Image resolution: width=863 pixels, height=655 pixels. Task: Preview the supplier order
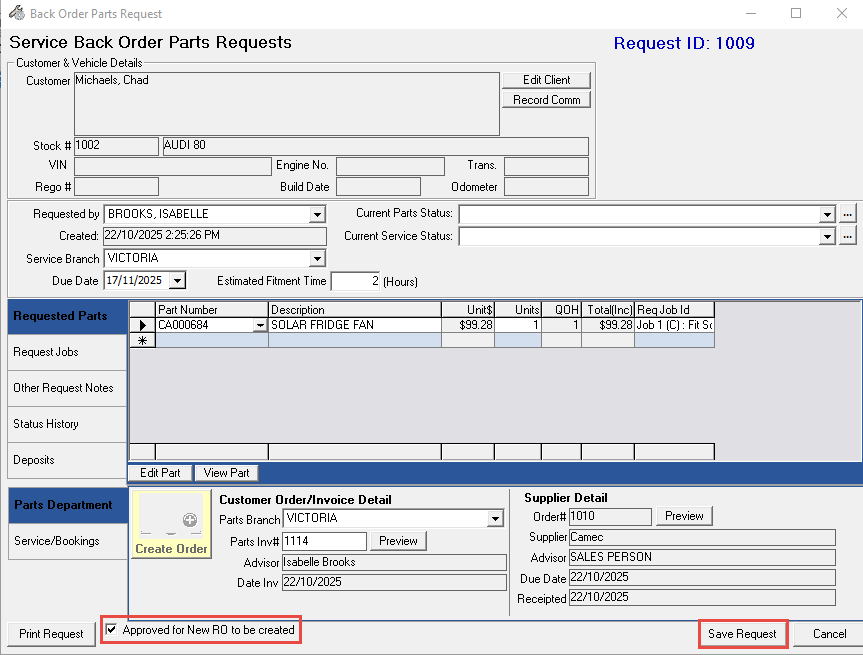pos(684,516)
